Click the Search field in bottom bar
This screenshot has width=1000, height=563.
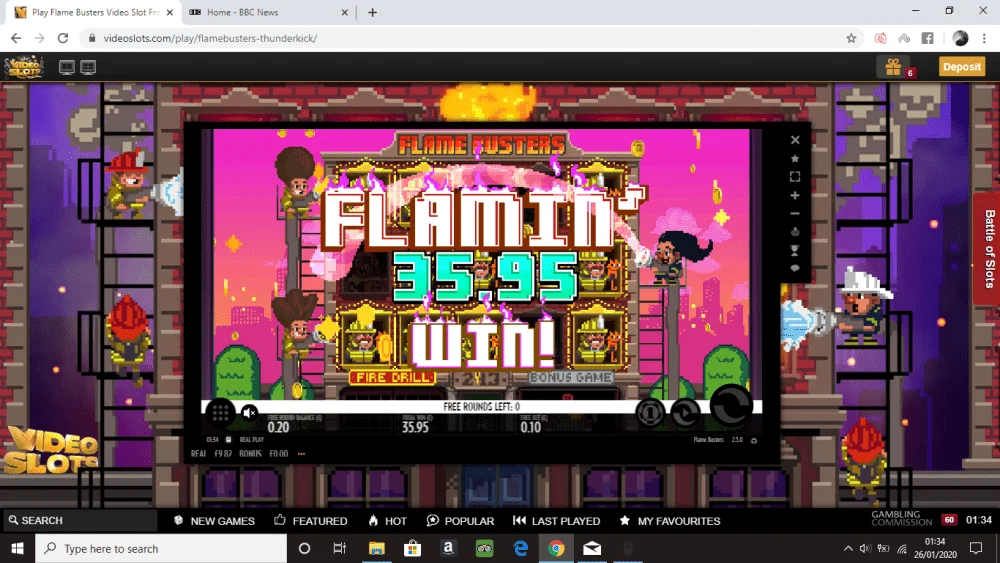(x=79, y=520)
